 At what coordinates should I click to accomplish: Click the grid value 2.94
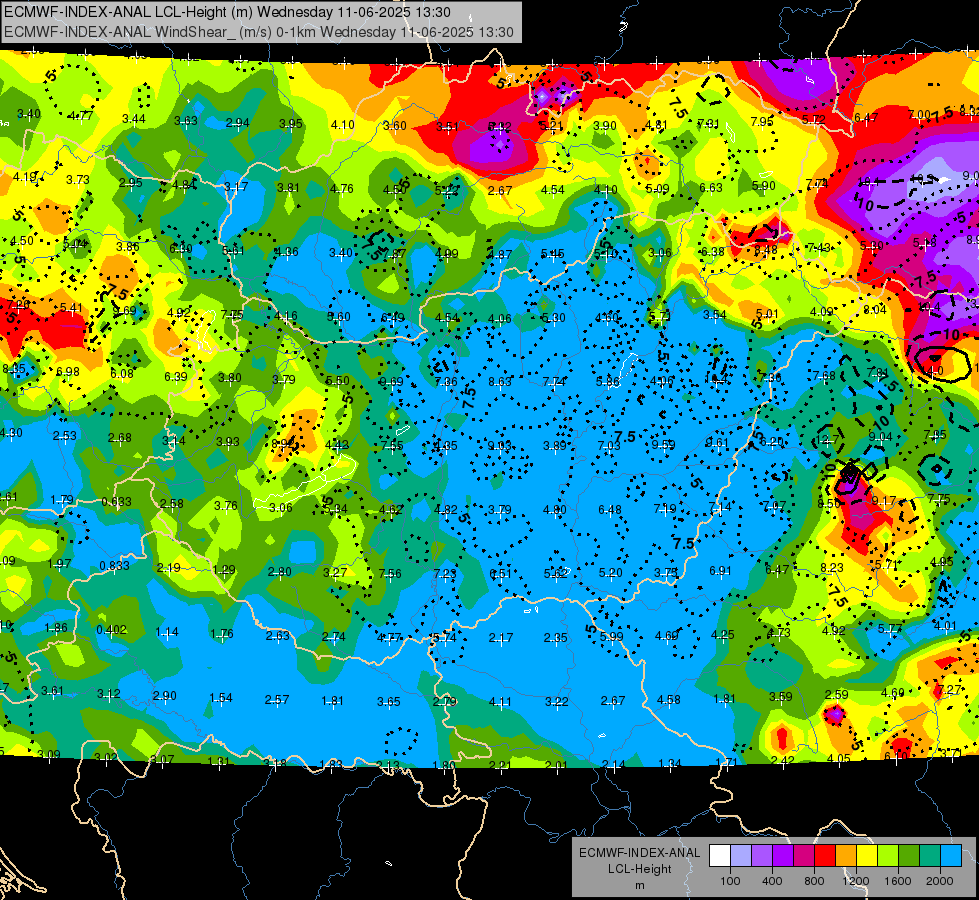[237, 122]
